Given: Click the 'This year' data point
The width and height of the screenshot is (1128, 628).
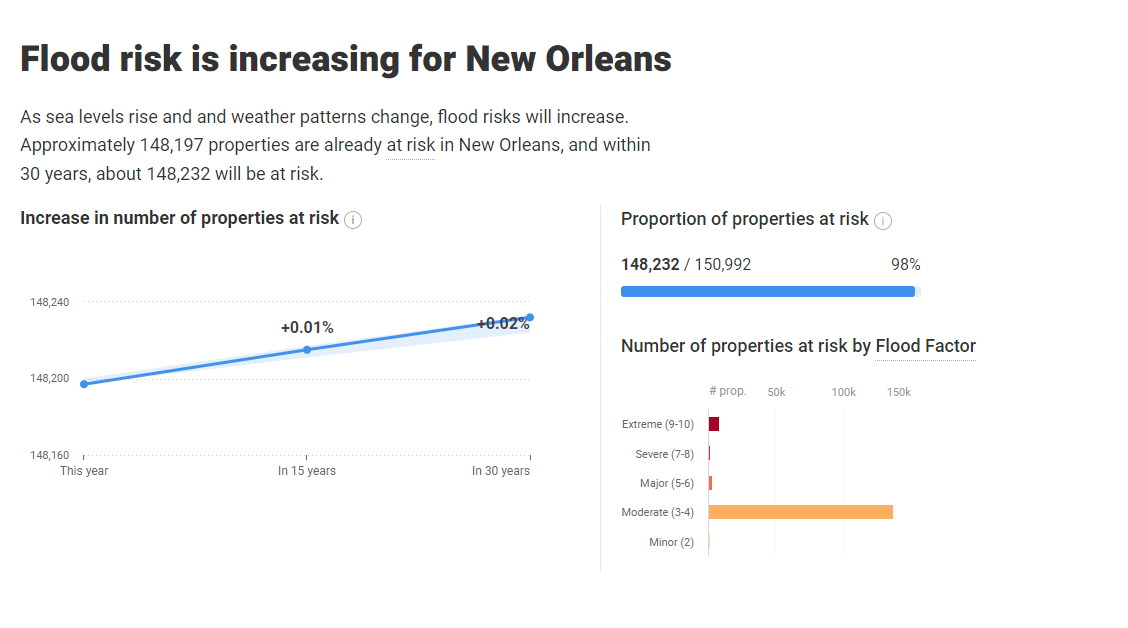Looking at the screenshot, I should pyautogui.click(x=84, y=384).
